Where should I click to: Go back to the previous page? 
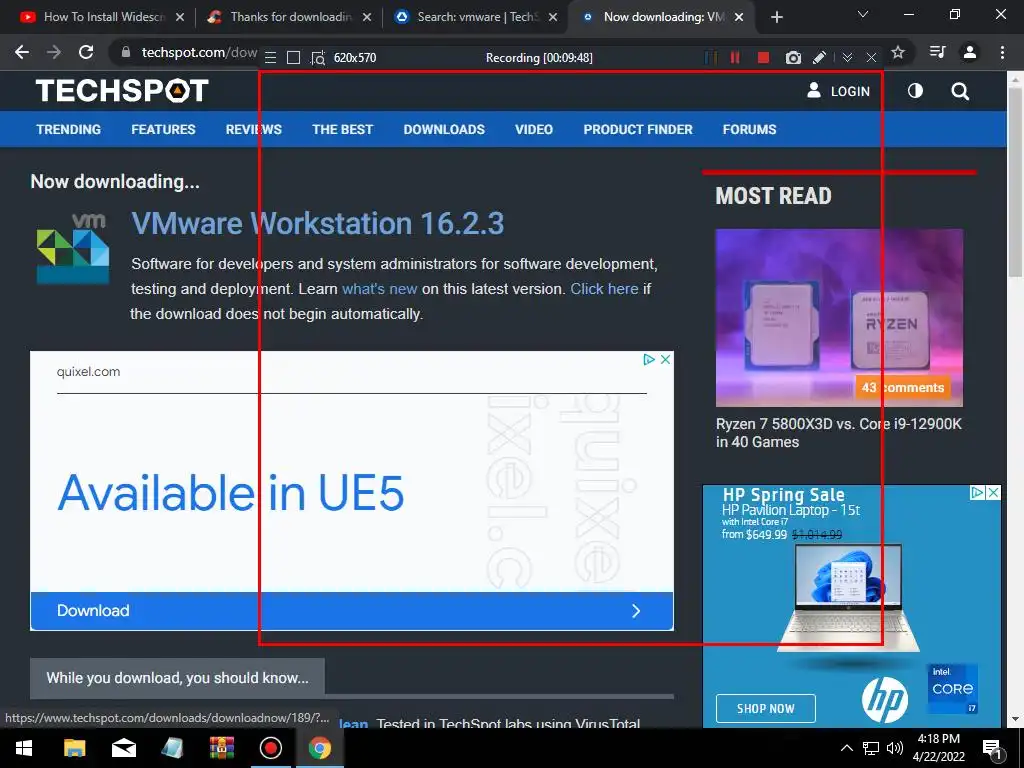click(22, 52)
